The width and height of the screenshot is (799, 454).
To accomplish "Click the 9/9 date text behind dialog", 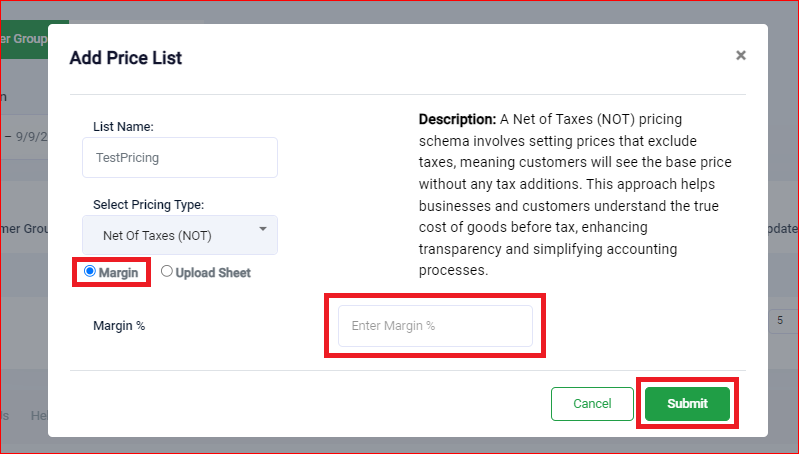I will pyautogui.click(x=32, y=137).
